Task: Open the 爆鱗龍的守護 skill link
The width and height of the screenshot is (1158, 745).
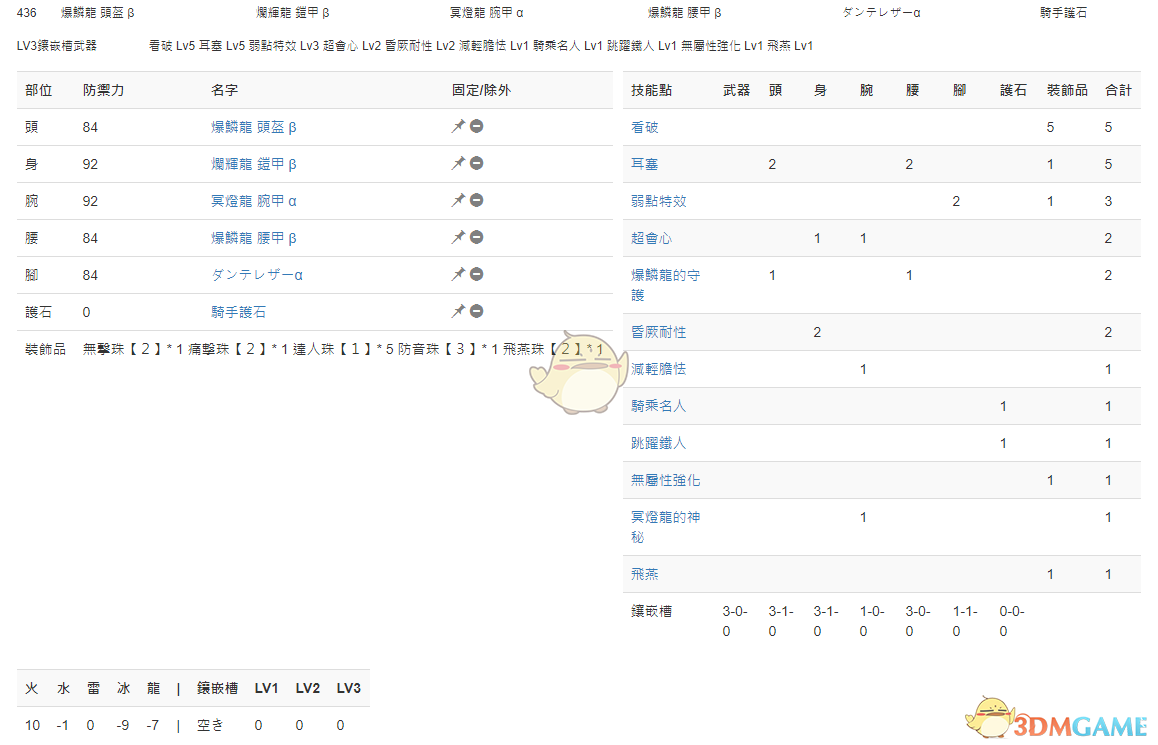Action: pyautogui.click(x=665, y=284)
